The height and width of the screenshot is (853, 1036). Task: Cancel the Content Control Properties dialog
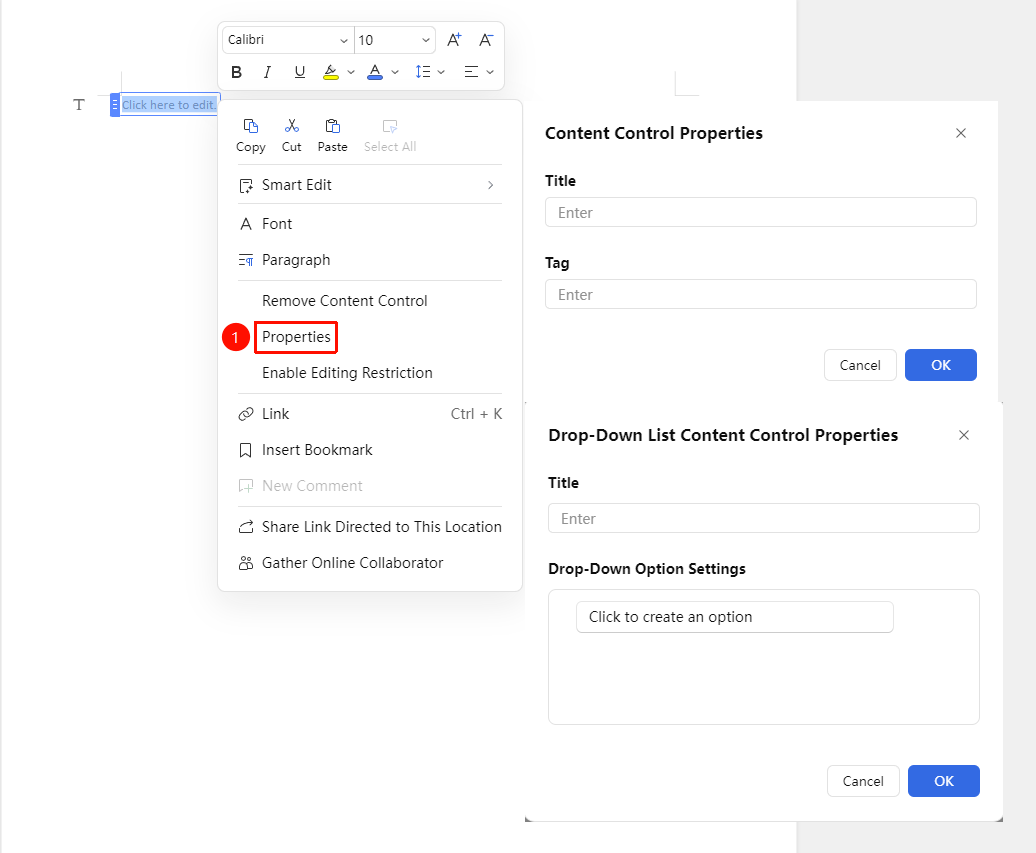pyautogui.click(x=860, y=365)
